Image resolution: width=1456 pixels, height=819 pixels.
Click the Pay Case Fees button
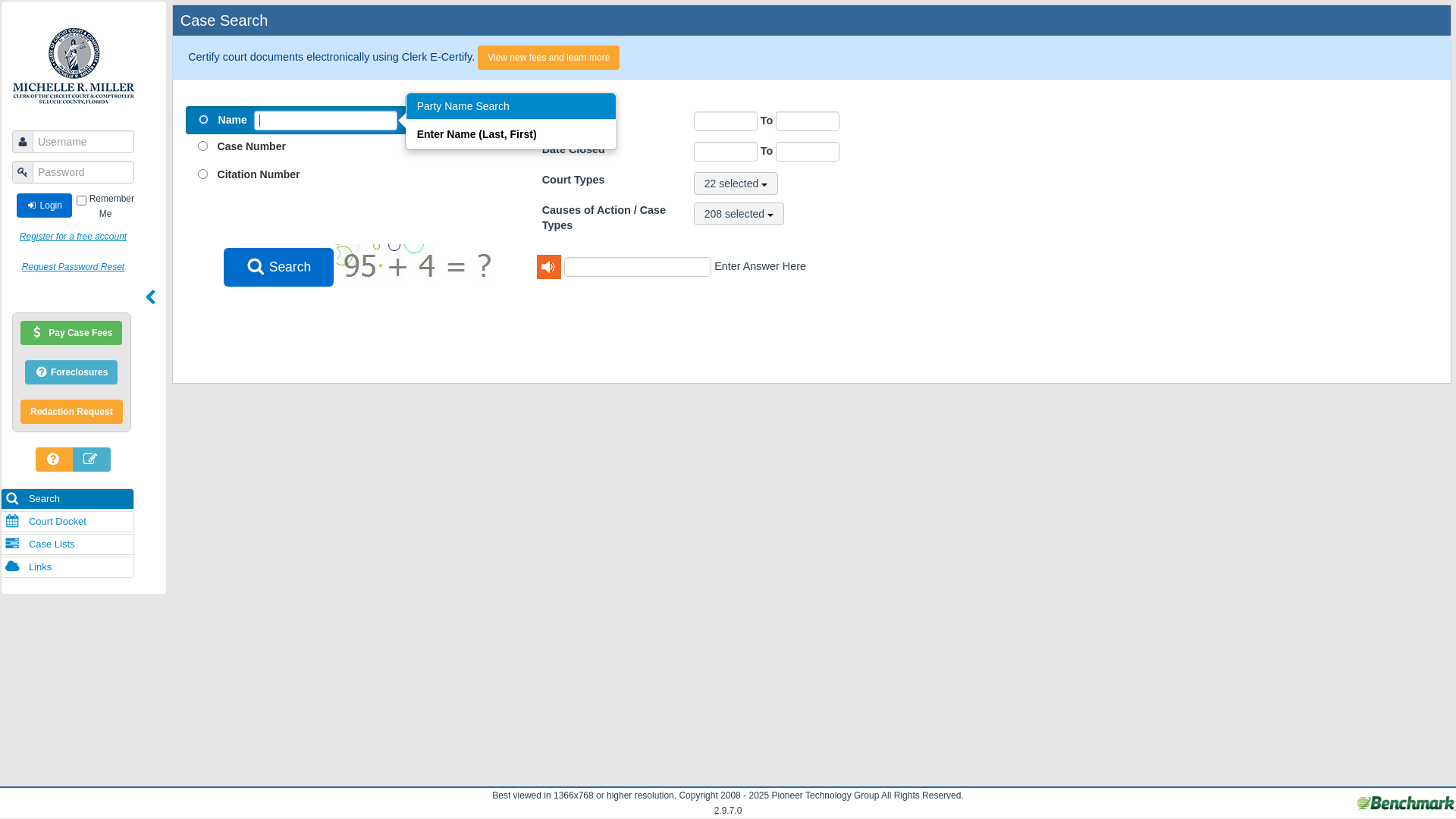pyautogui.click(x=71, y=333)
